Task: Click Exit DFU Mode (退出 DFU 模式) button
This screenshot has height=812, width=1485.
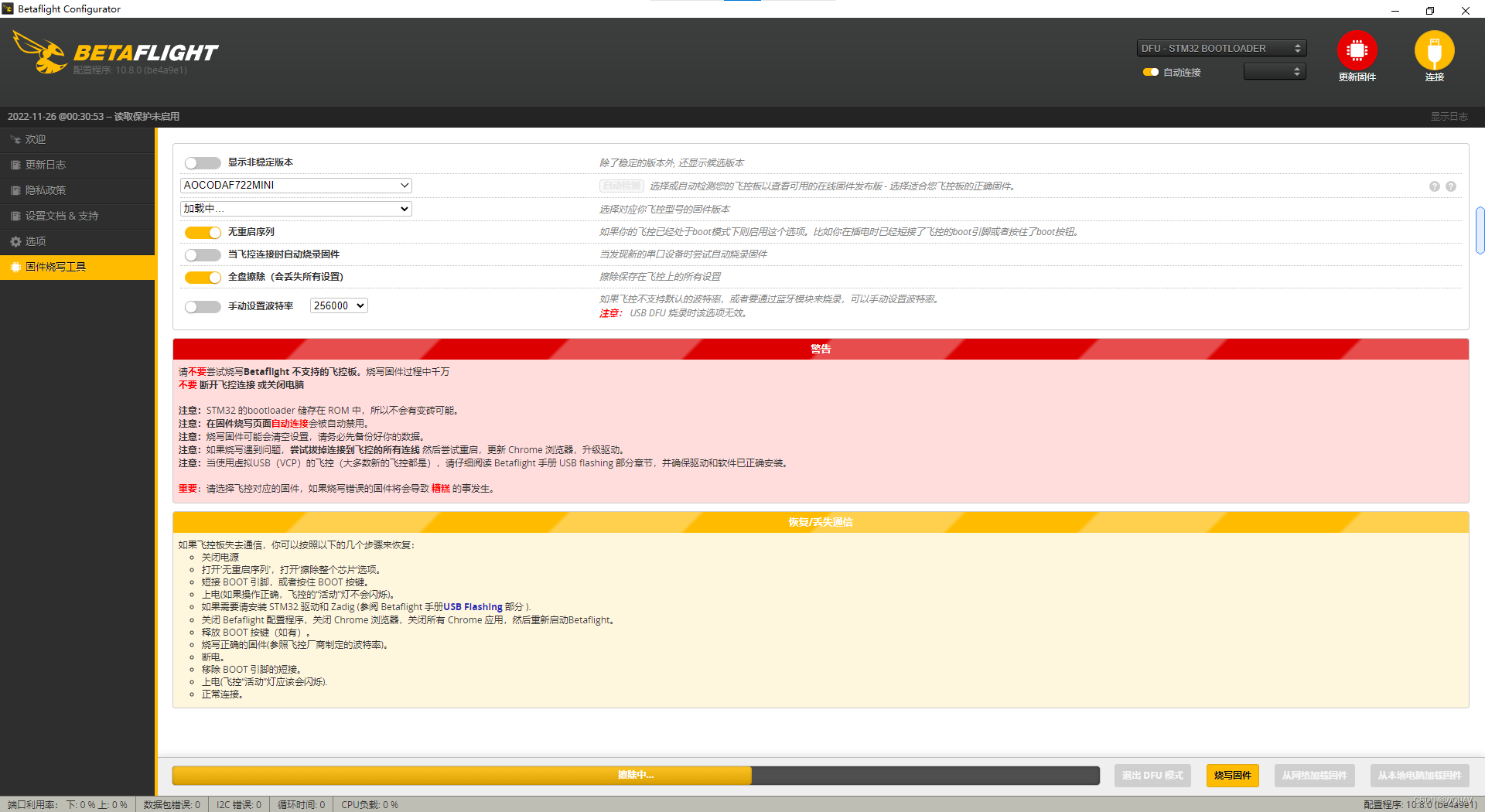Action: pyautogui.click(x=1152, y=776)
